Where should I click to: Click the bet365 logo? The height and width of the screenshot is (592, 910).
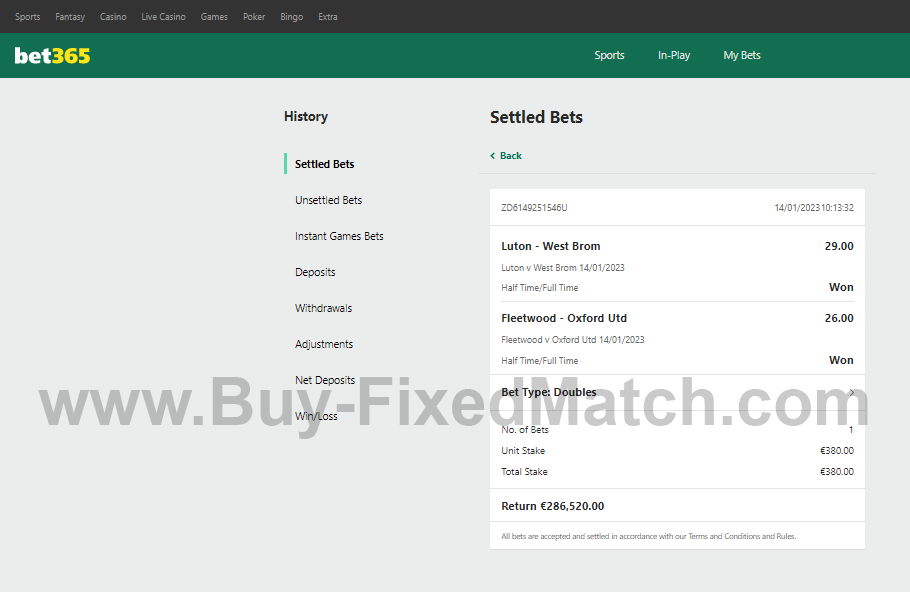(52, 56)
